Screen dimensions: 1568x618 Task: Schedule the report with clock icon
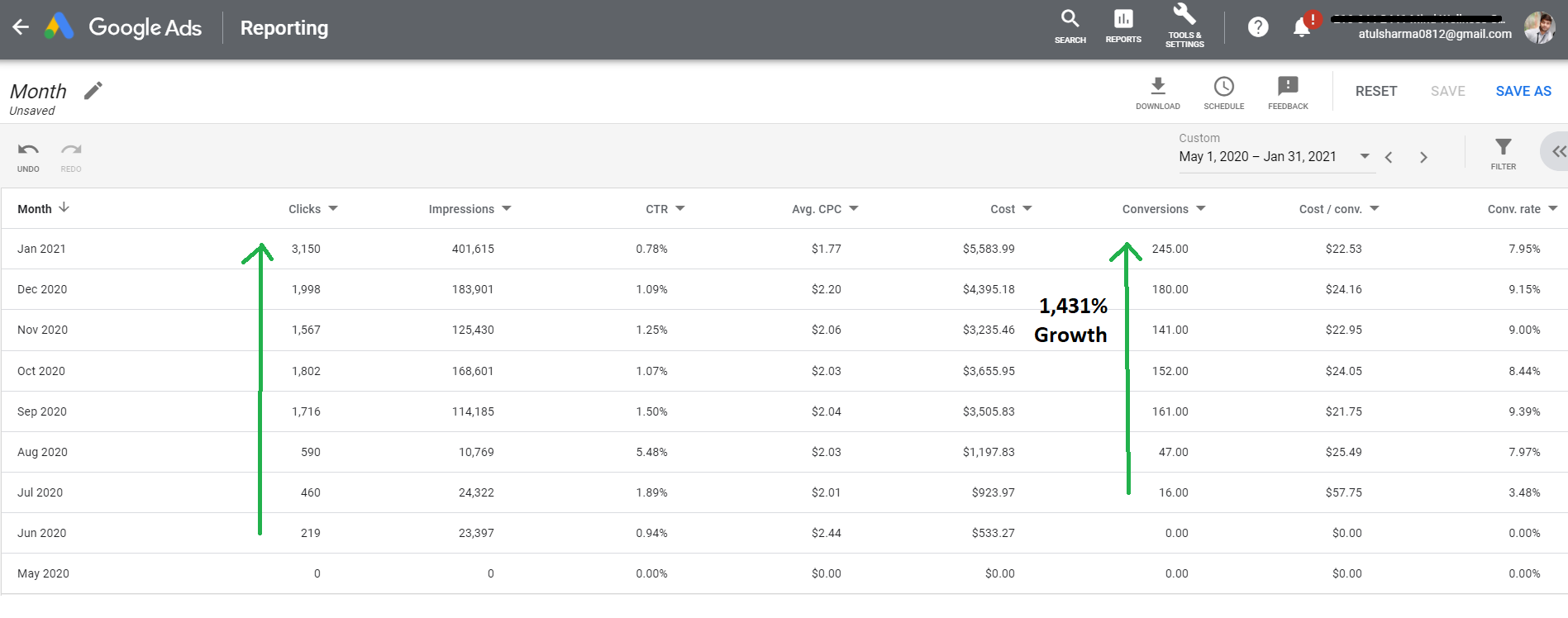[x=1223, y=93]
